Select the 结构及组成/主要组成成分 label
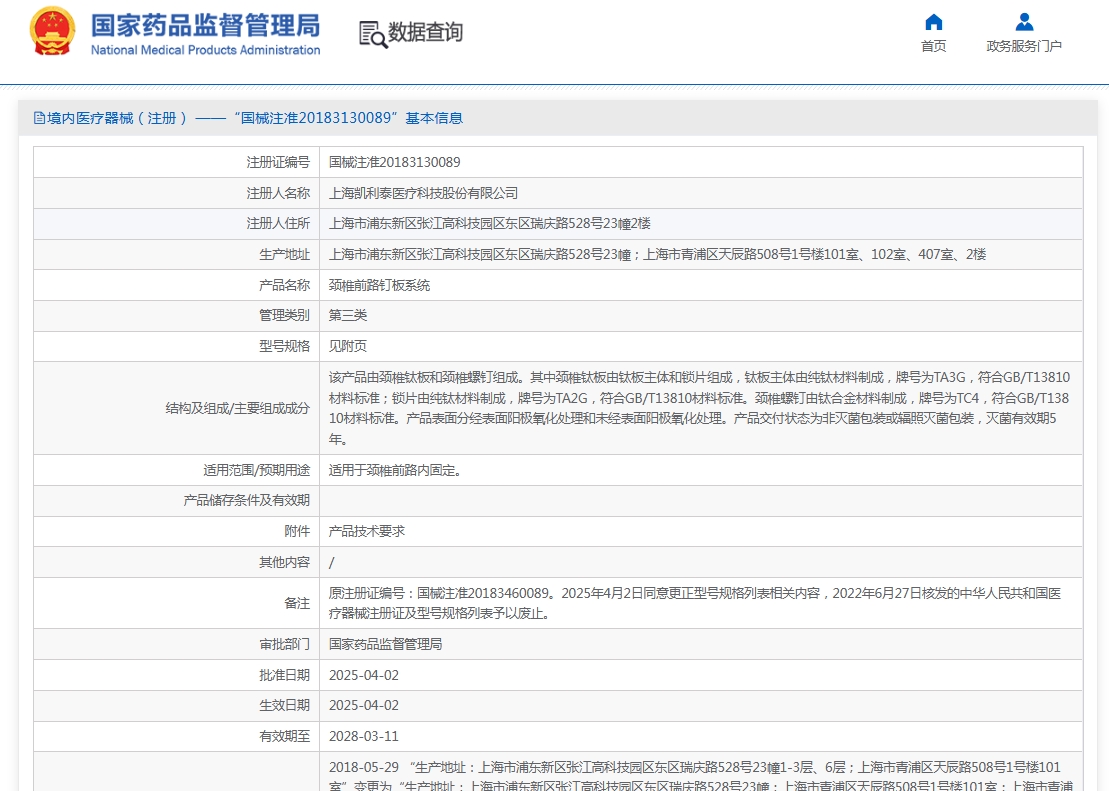Screen dimensions: 1109x791 click(238, 408)
